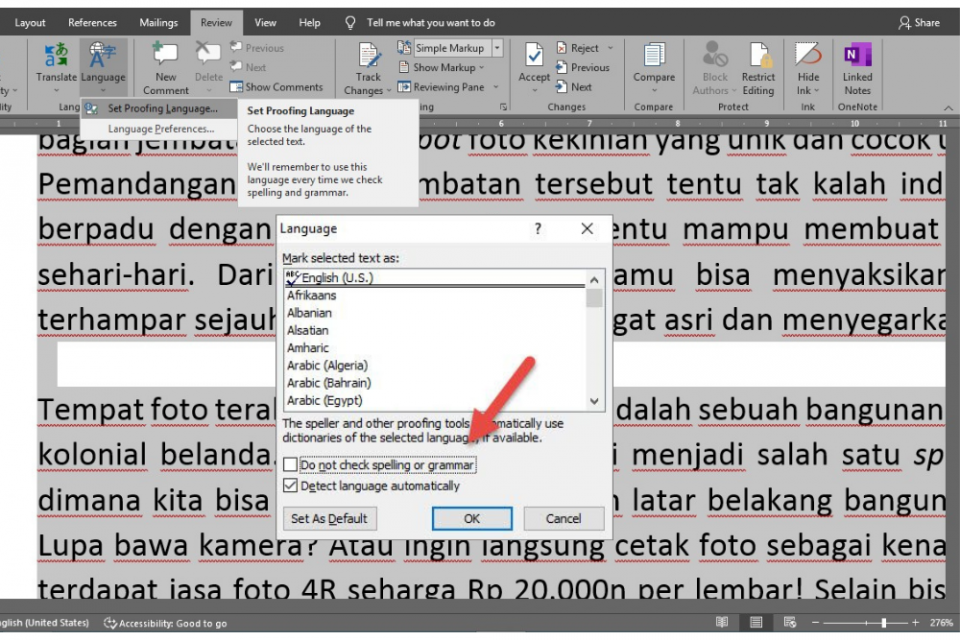Go to Previous change

583,67
